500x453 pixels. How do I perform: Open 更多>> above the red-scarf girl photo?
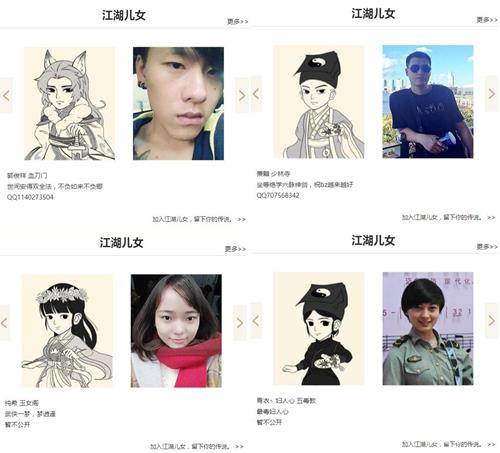235,249
